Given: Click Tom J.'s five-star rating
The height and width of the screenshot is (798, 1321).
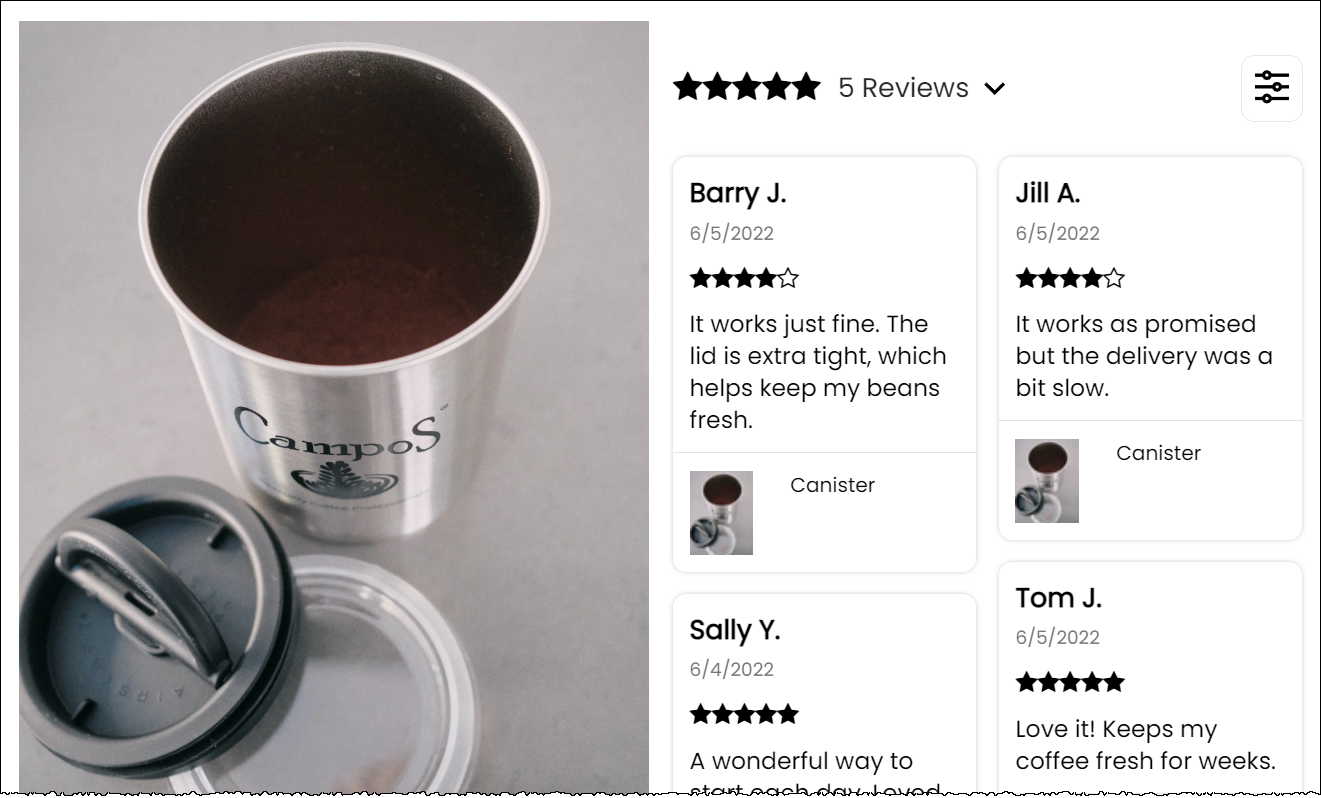Looking at the screenshot, I should 1070,682.
